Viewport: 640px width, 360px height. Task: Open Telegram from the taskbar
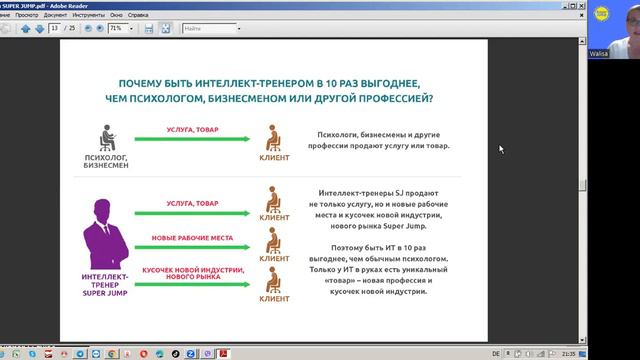80,354
